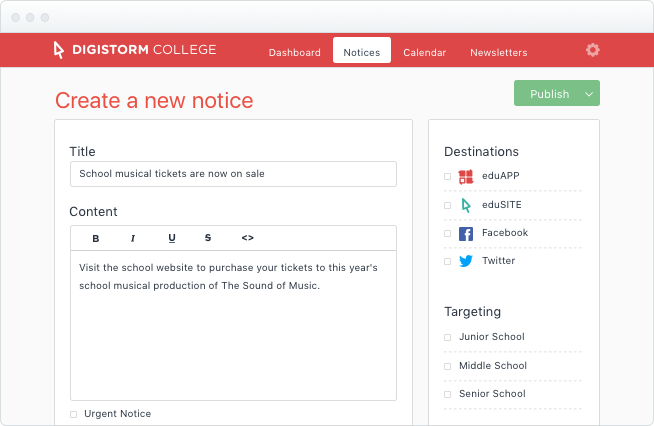Toggle Underline formatting button

pos(172,238)
